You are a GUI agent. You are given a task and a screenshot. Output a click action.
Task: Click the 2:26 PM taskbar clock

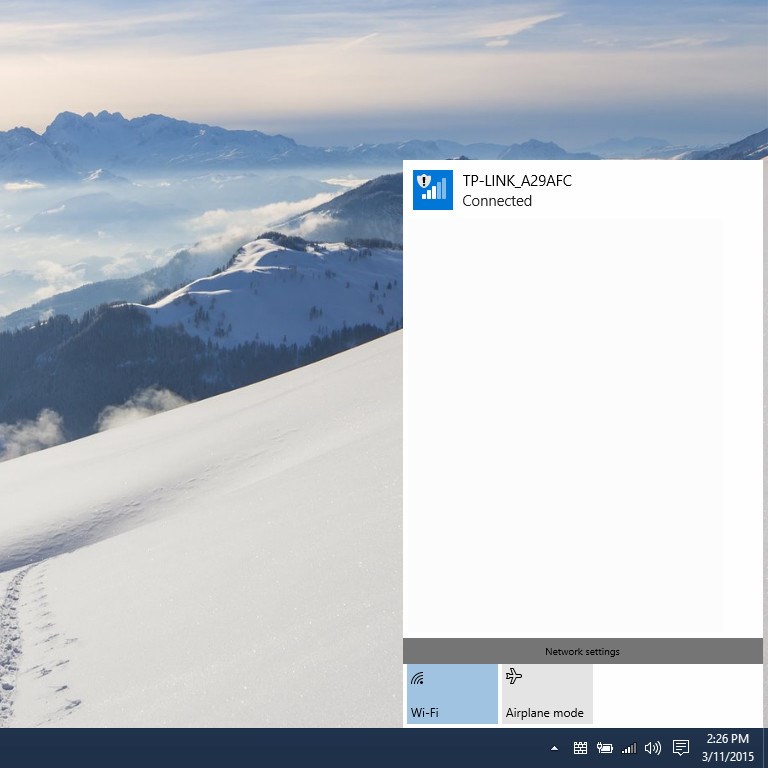[x=727, y=739]
